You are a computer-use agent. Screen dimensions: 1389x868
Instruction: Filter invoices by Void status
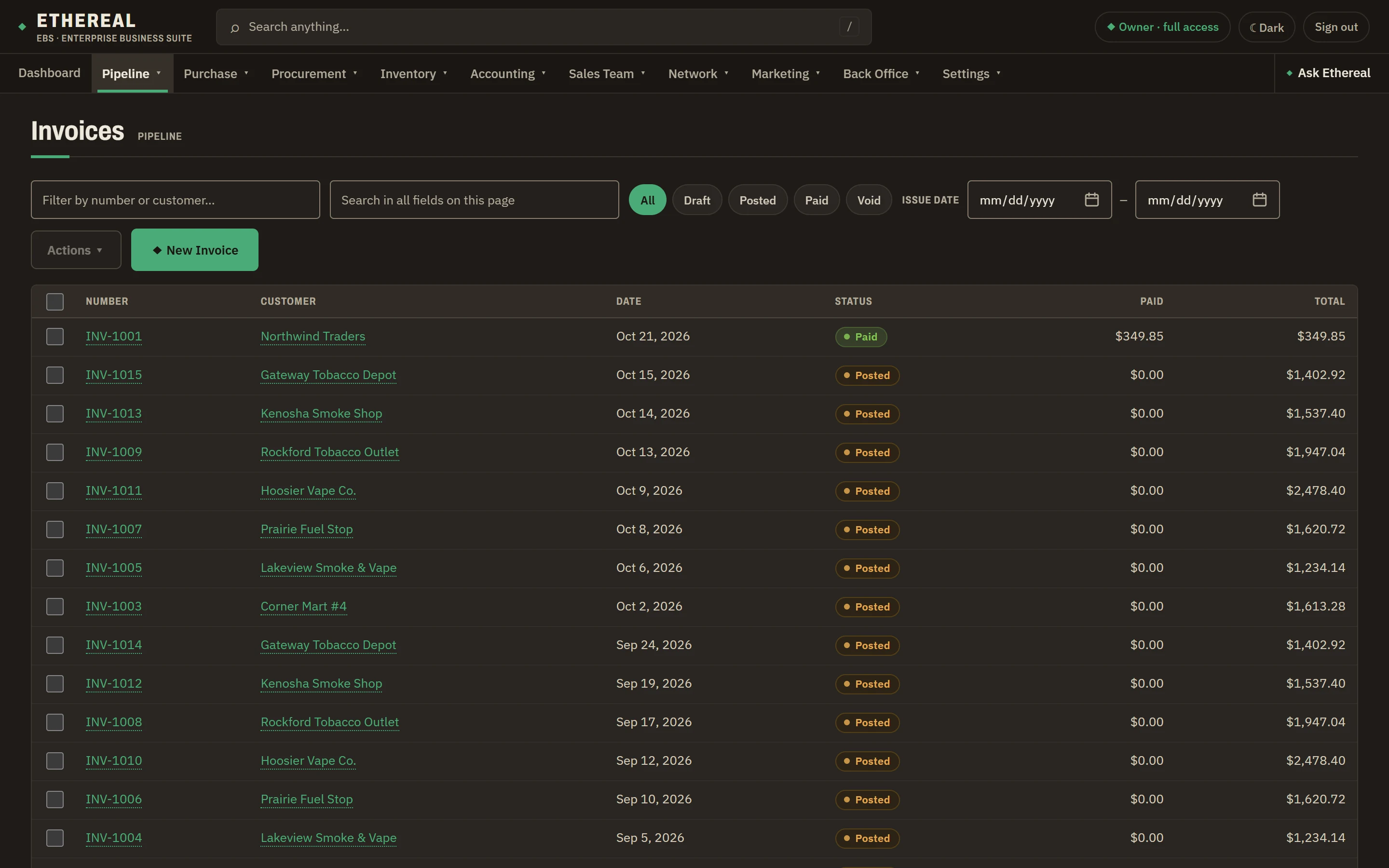[869, 200]
